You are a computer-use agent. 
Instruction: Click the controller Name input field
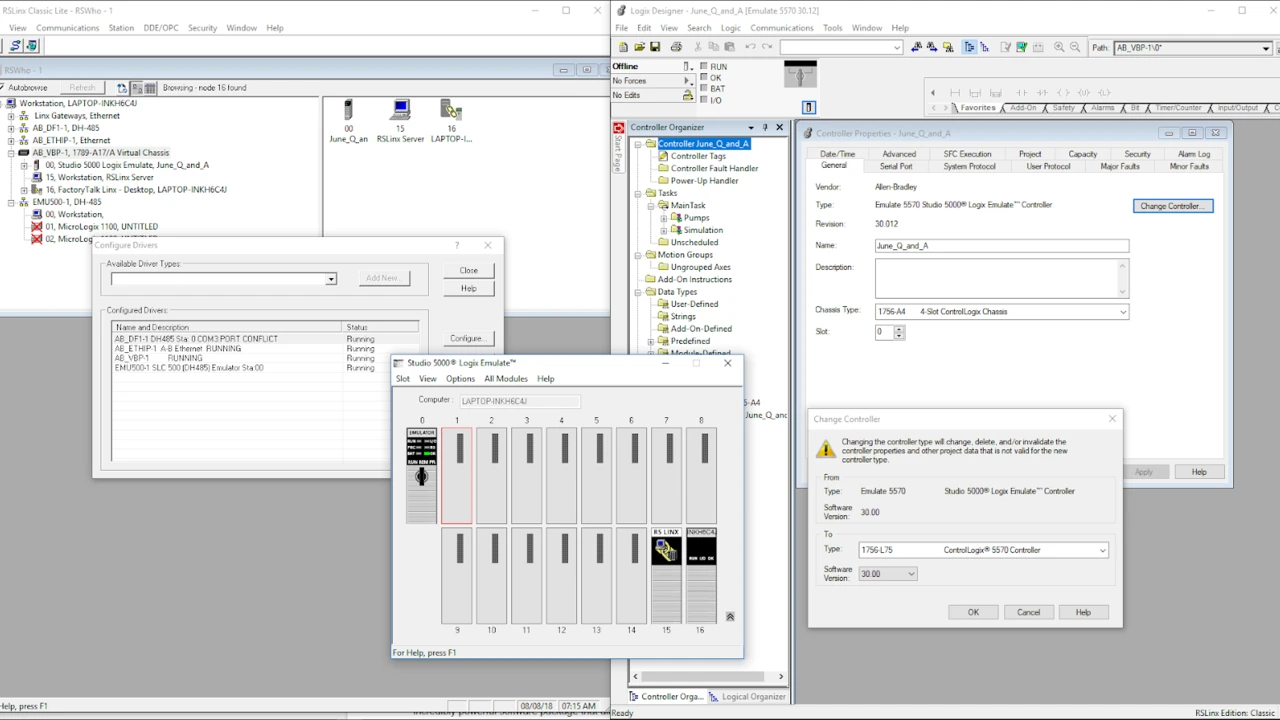coord(1001,246)
